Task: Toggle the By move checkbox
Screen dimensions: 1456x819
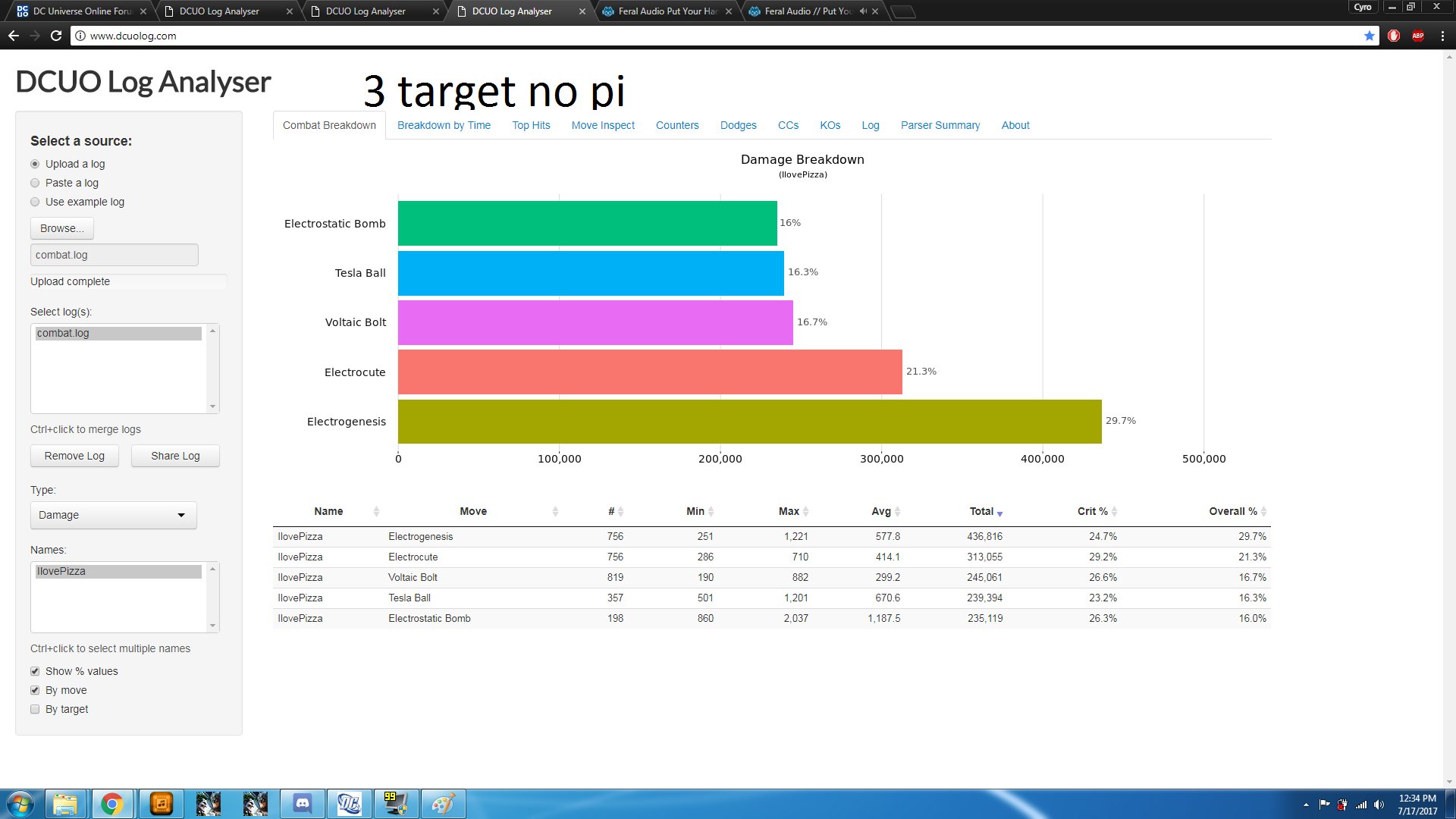Action: point(35,690)
